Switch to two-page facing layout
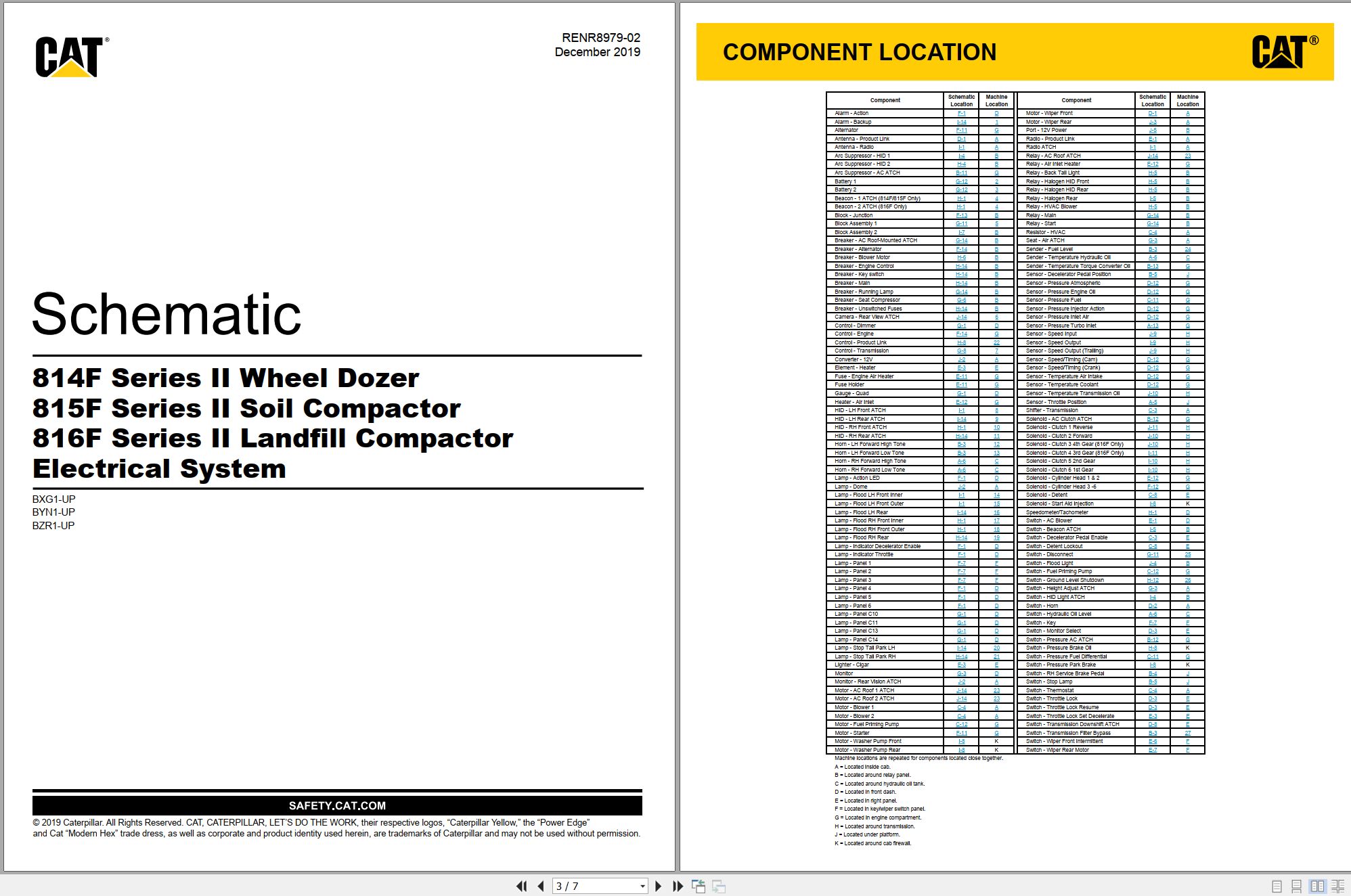1351x896 pixels. click(x=1317, y=886)
